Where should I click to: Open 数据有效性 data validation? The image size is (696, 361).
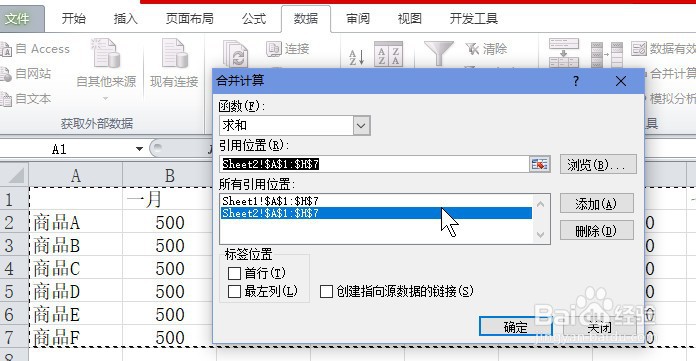click(663, 48)
